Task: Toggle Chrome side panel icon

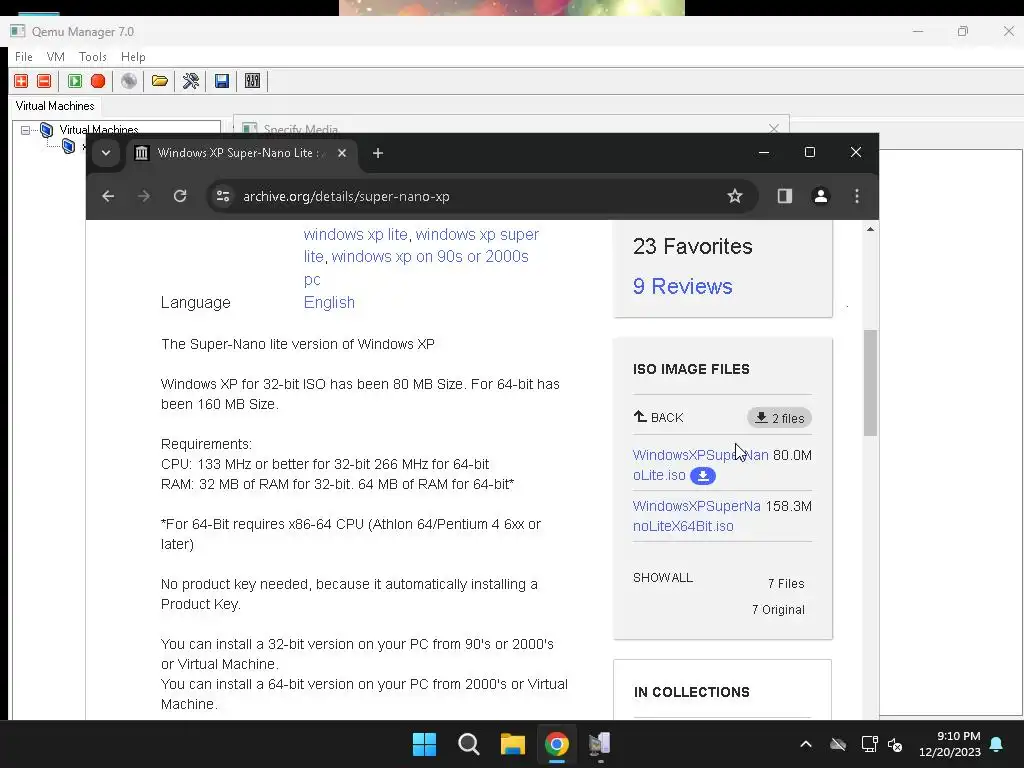Action: (x=784, y=196)
